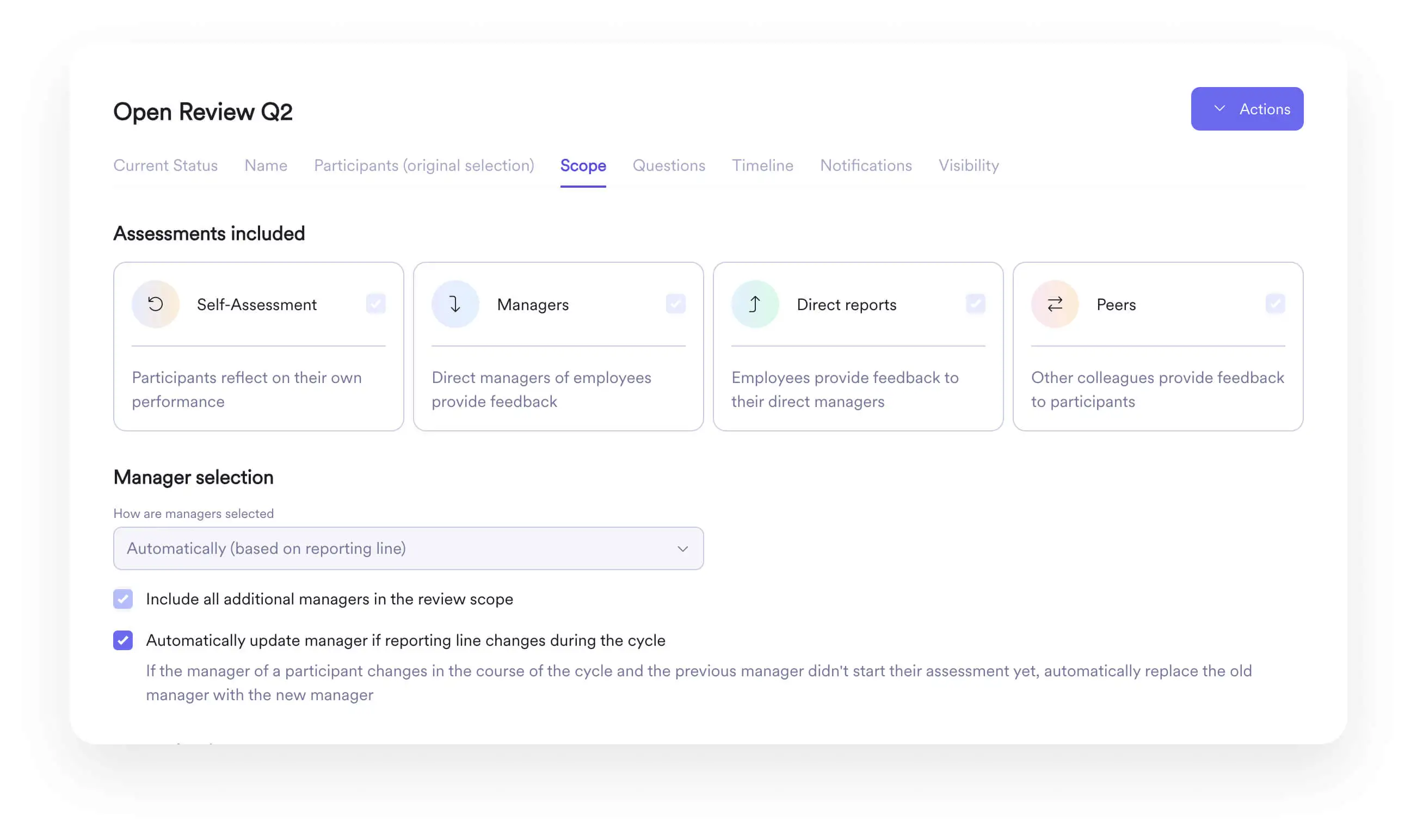Click the chevron icon inside the Actions button
1417x840 pixels.
(1222, 108)
